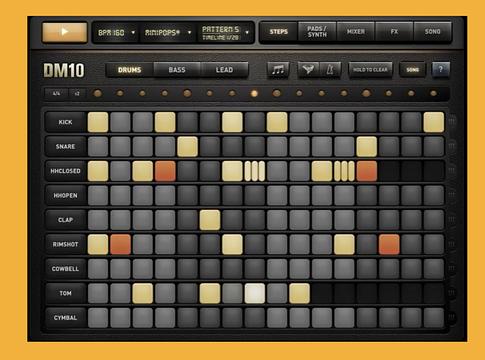
Task: Tap the winged swing icon button
Action: tap(308, 70)
